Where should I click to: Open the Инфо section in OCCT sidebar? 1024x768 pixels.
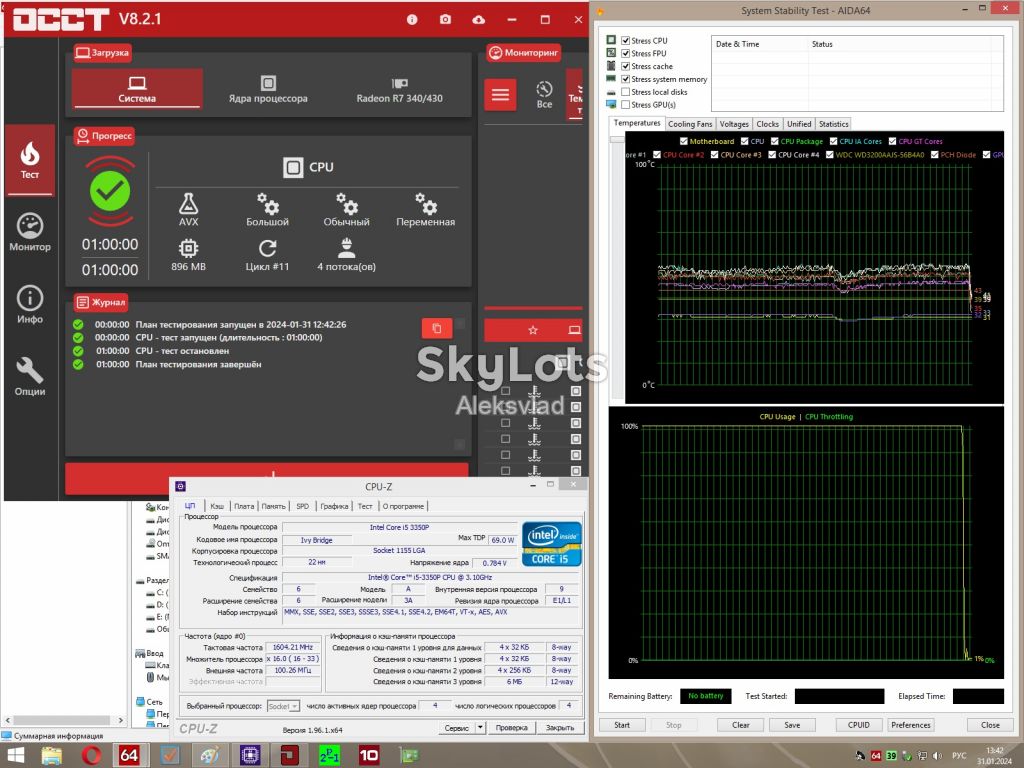click(30, 304)
